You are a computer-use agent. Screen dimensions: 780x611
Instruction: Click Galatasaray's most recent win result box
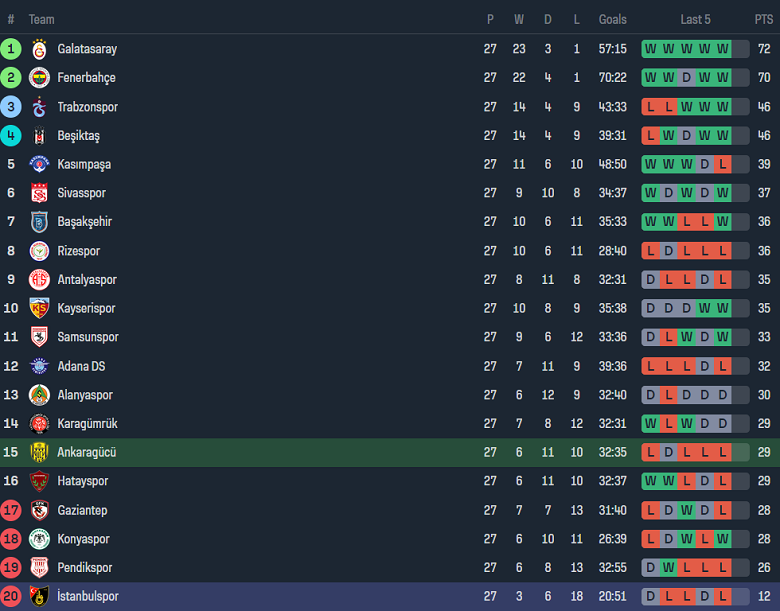(723, 49)
